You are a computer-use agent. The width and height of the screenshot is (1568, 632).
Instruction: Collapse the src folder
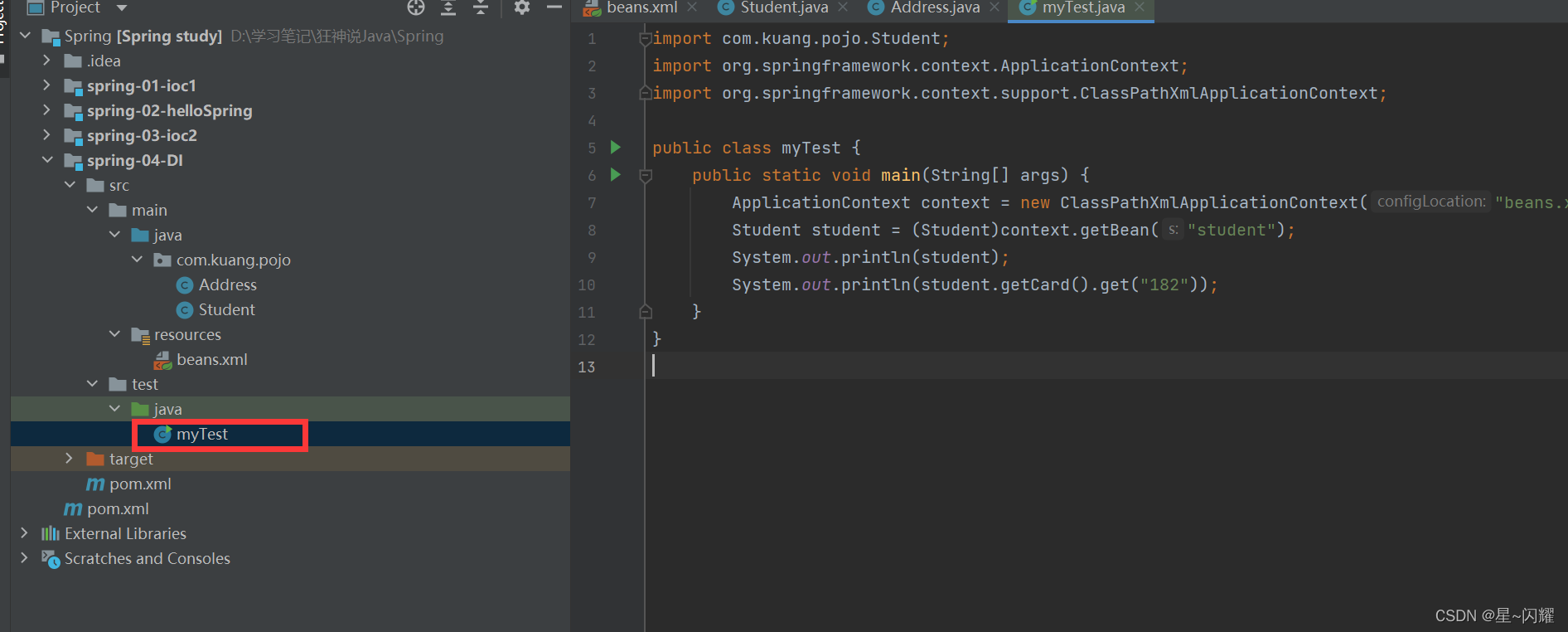(x=70, y=185)
